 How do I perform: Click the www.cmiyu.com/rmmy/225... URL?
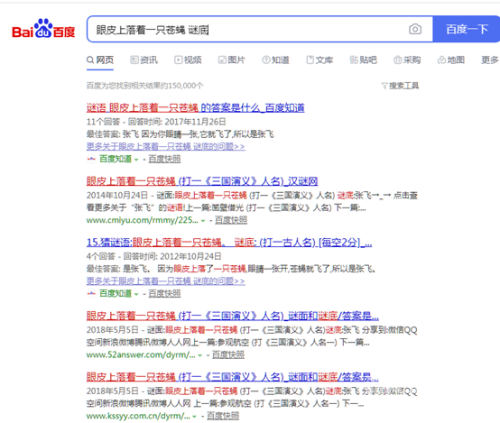pyautogui.click(x=142, y=220)
